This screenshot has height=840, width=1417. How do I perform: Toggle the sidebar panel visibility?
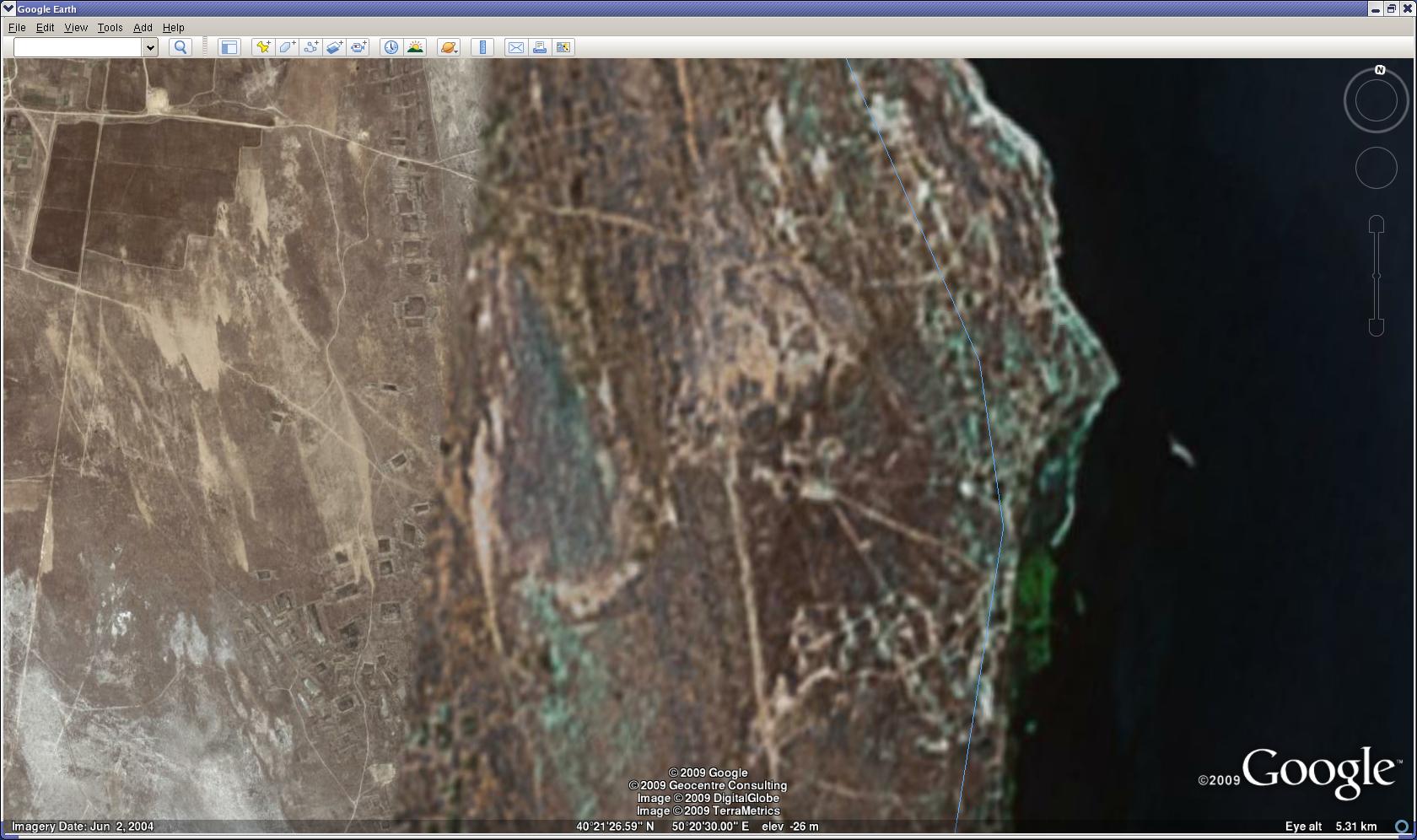point(229,47)
